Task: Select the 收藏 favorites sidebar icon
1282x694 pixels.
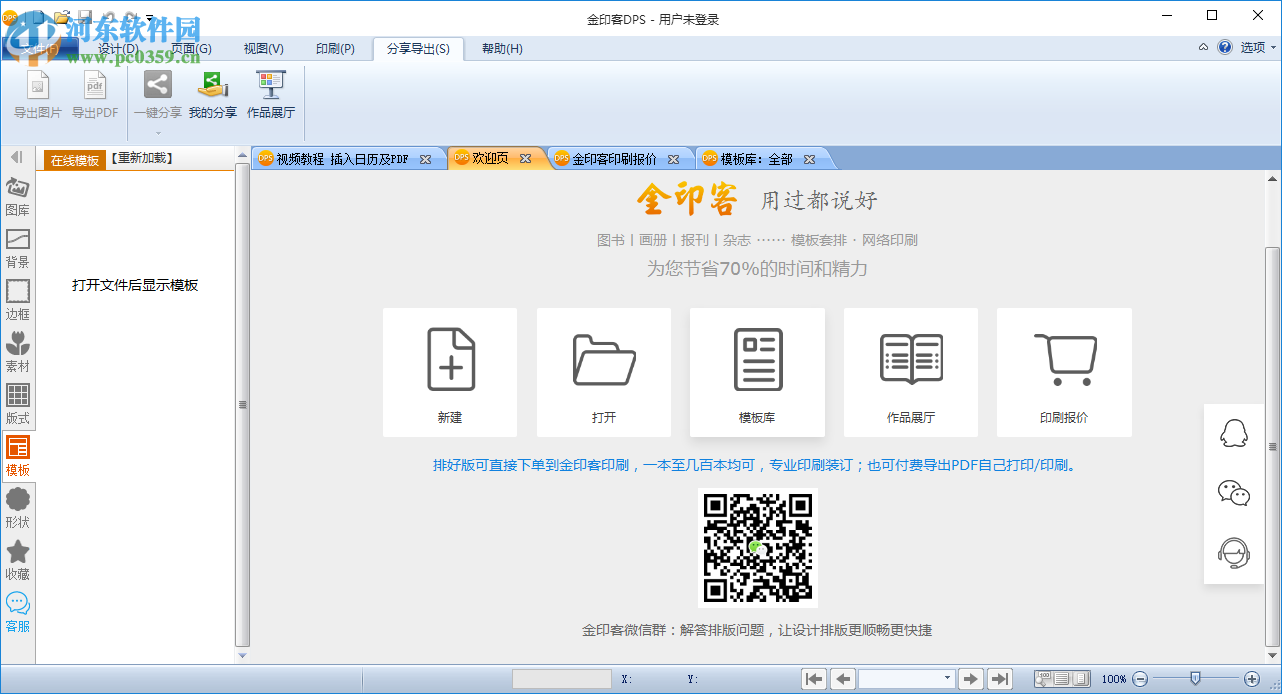Action: click(16, 560)
